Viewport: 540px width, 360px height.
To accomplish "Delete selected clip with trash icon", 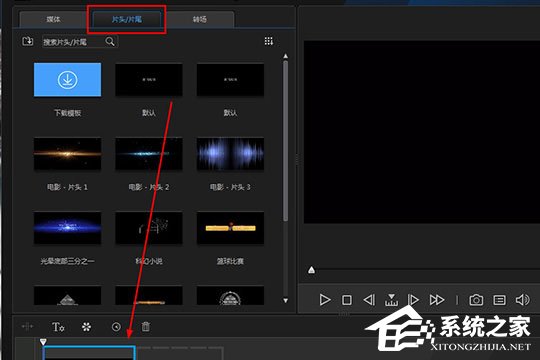I will click(x=146, y=327).
